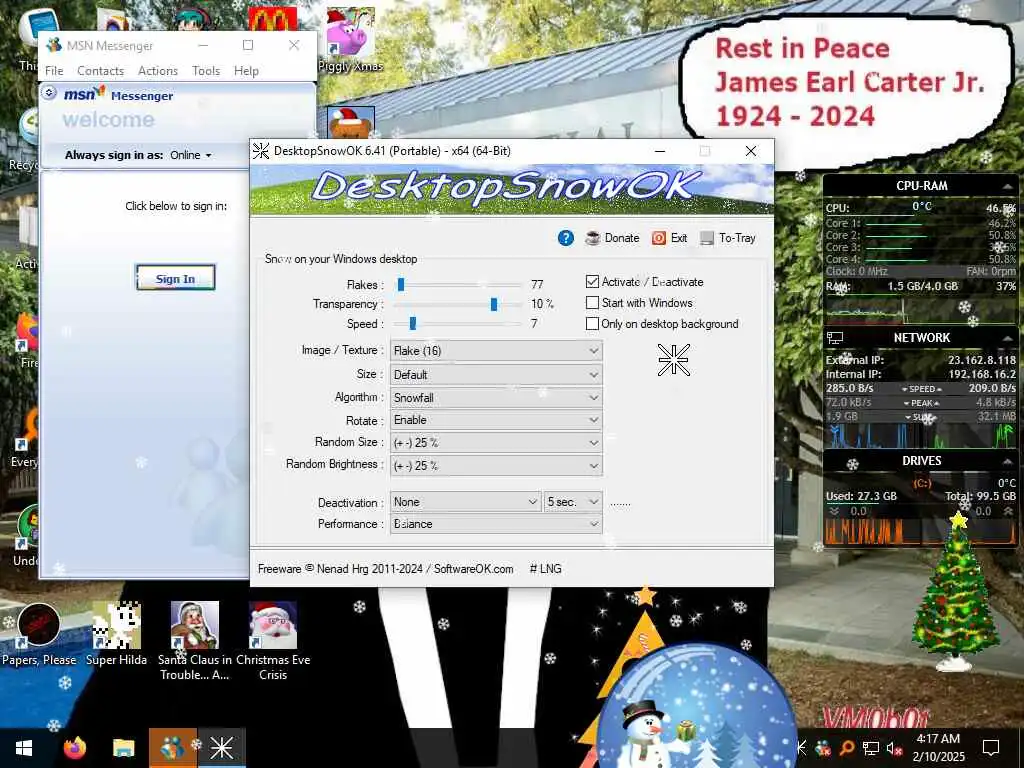Click the Internal IP value 192.168.16.2
The width and height of the screenshot is (1024, 768).
click(x=982, y=374)
